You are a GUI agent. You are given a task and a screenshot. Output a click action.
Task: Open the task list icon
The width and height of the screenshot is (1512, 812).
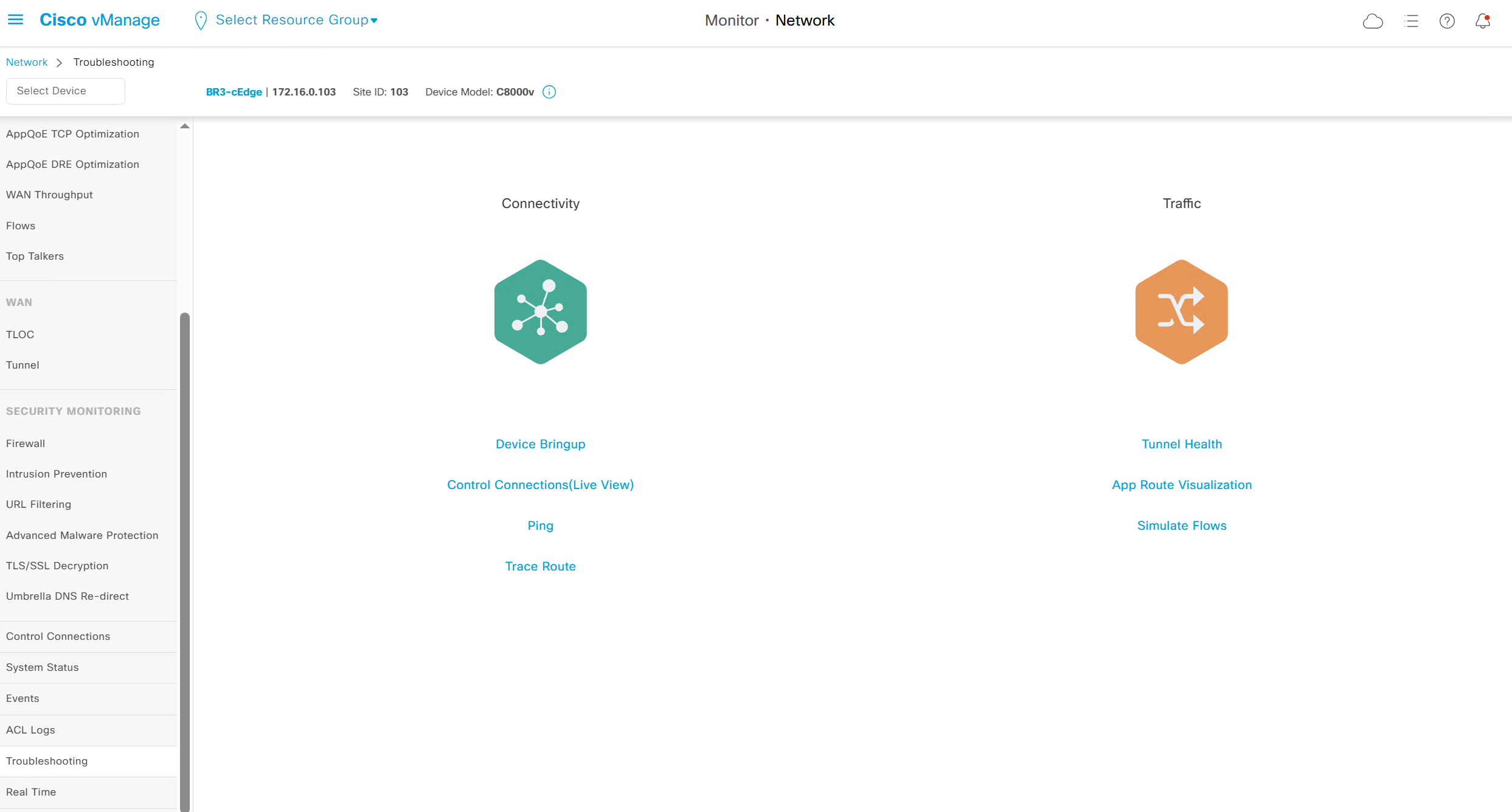[x=1411, y=21]
